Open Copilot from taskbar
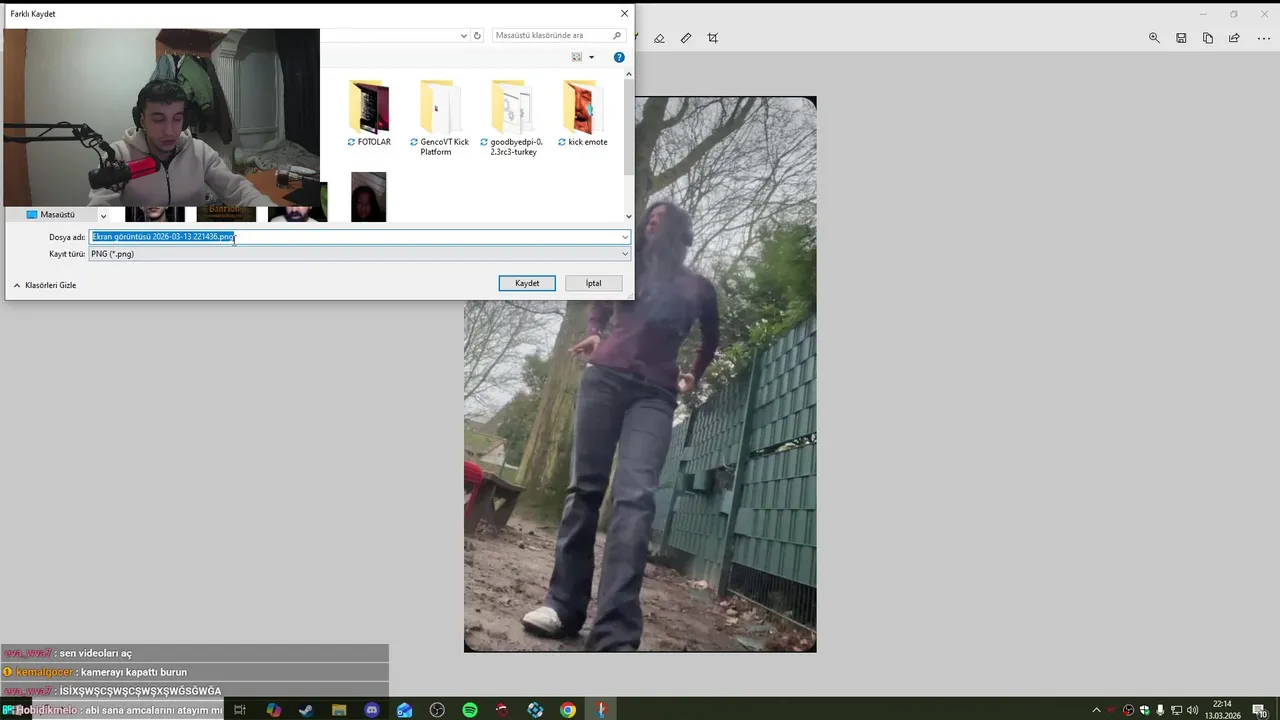 point(273,710)
